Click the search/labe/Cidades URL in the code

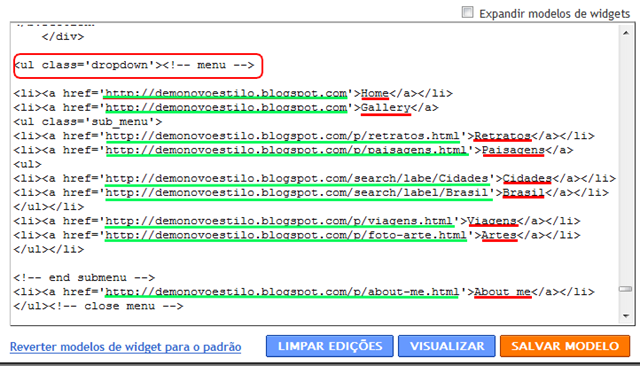pos(297,178)
